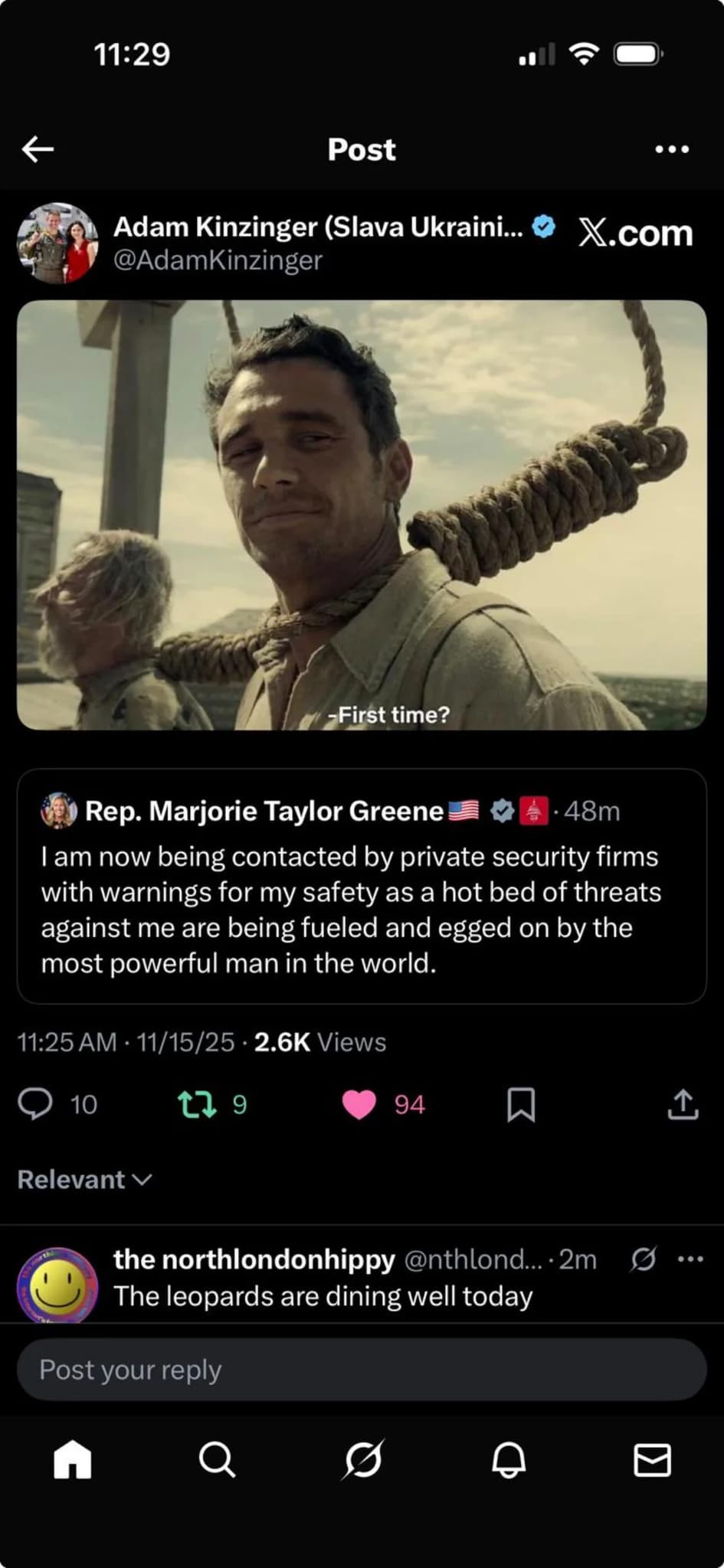Tap the Post your reply field

pyautogui.click(x=362, y=1370)
